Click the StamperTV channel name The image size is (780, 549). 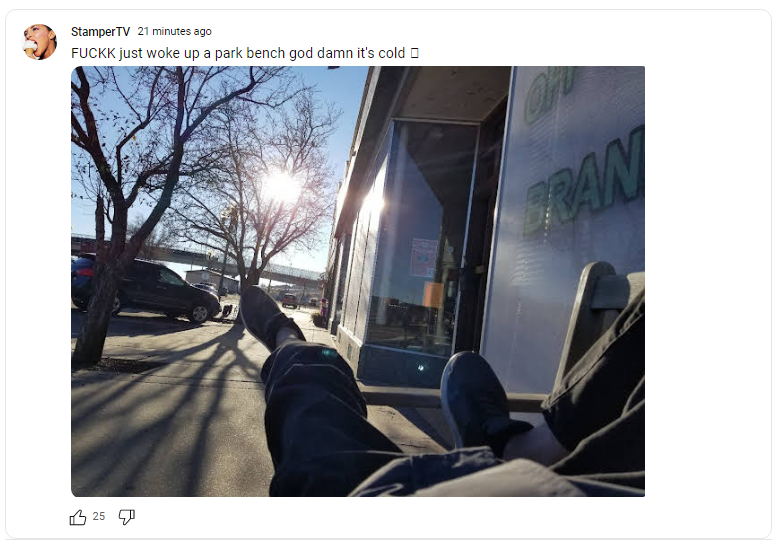tap(100, 32)
